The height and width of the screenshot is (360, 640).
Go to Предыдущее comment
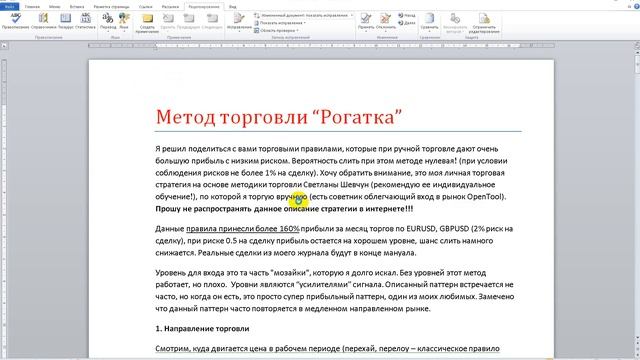tap(189, 22)
